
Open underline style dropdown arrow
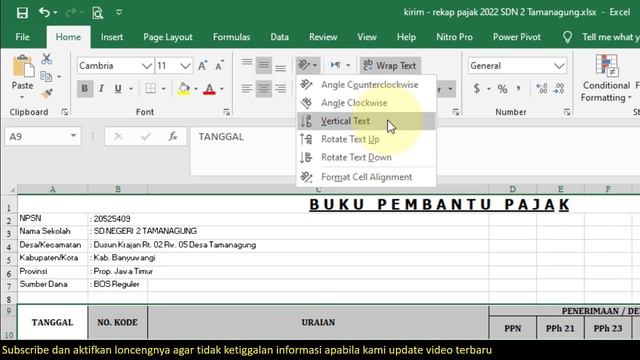coord(131,89)
